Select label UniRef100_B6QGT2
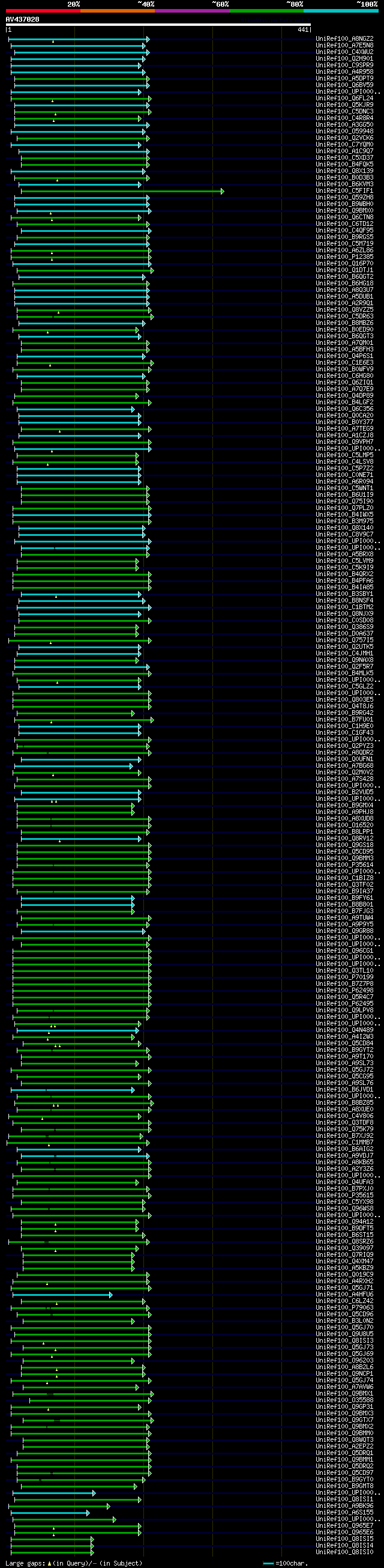This screenshot has width=384, height=1568. (344, 277)
